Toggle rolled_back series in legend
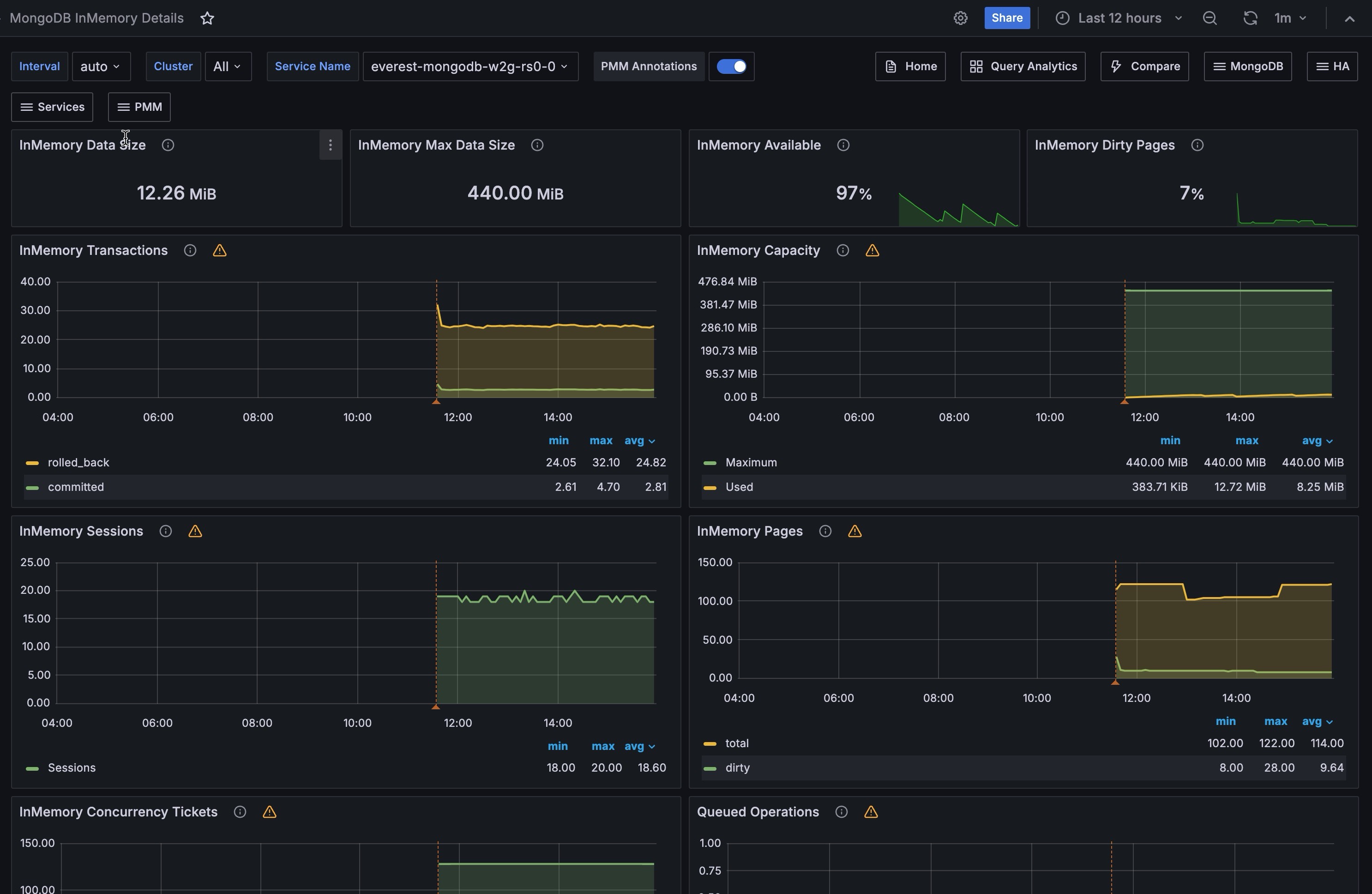Screen dimensions: 1372x894 pos(78,463)
